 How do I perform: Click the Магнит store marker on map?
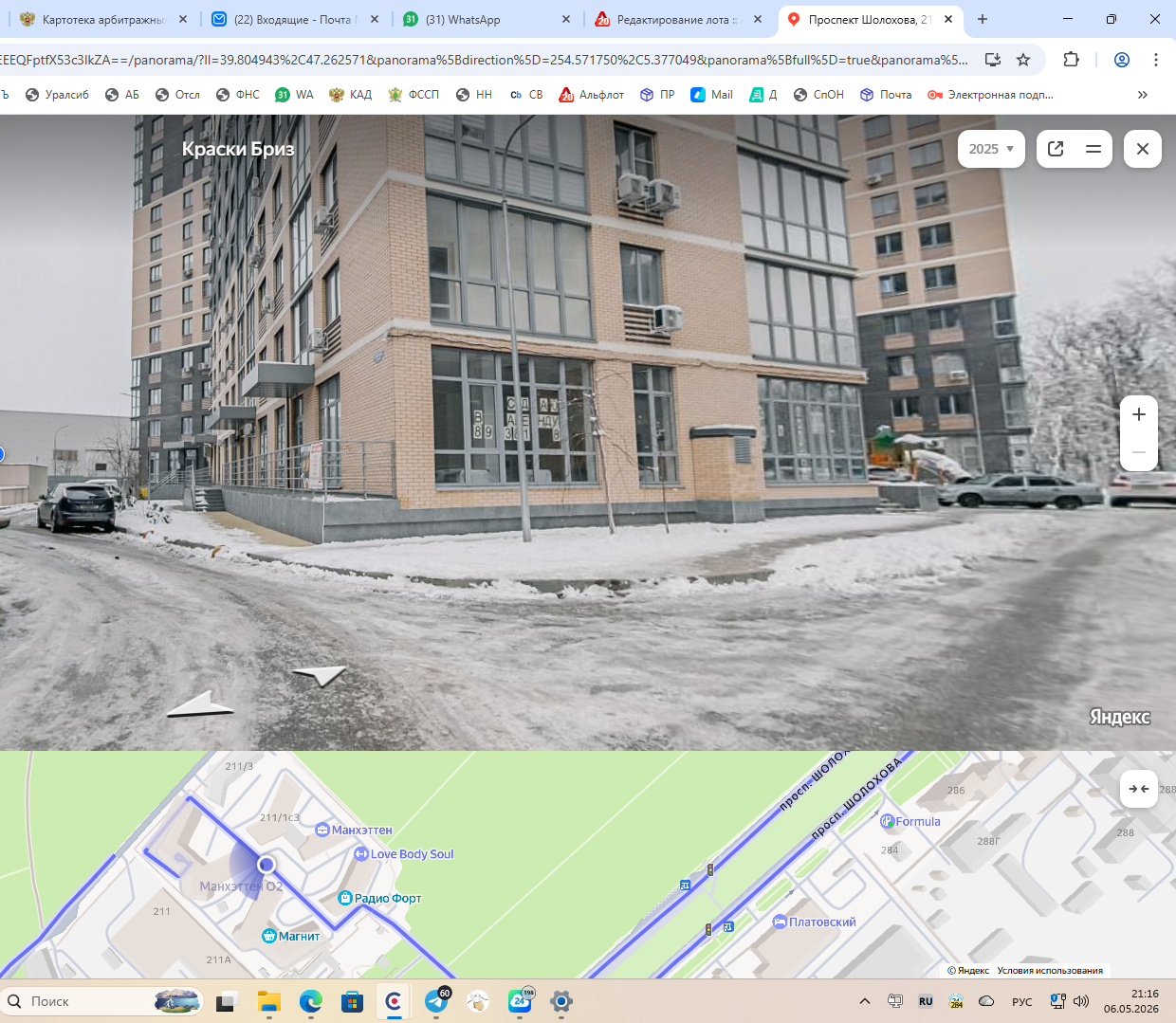tap(291, 936)
